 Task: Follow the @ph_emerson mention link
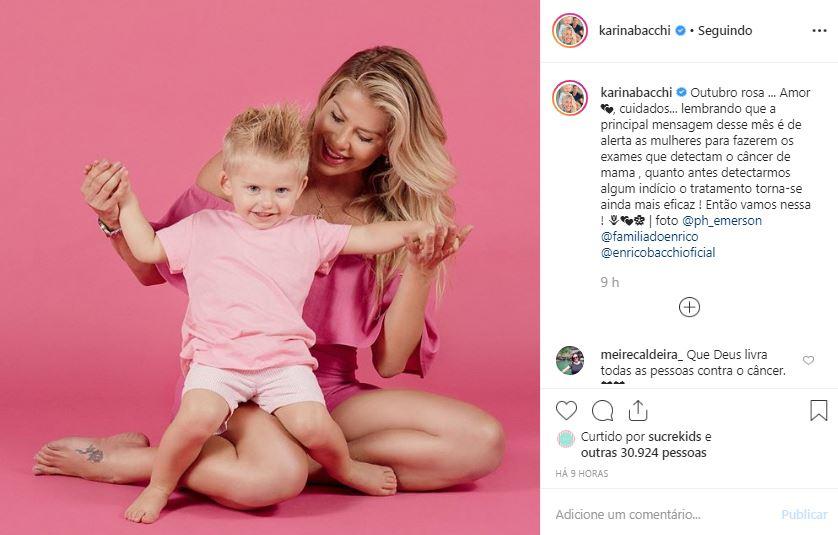(x=722, y=221)
